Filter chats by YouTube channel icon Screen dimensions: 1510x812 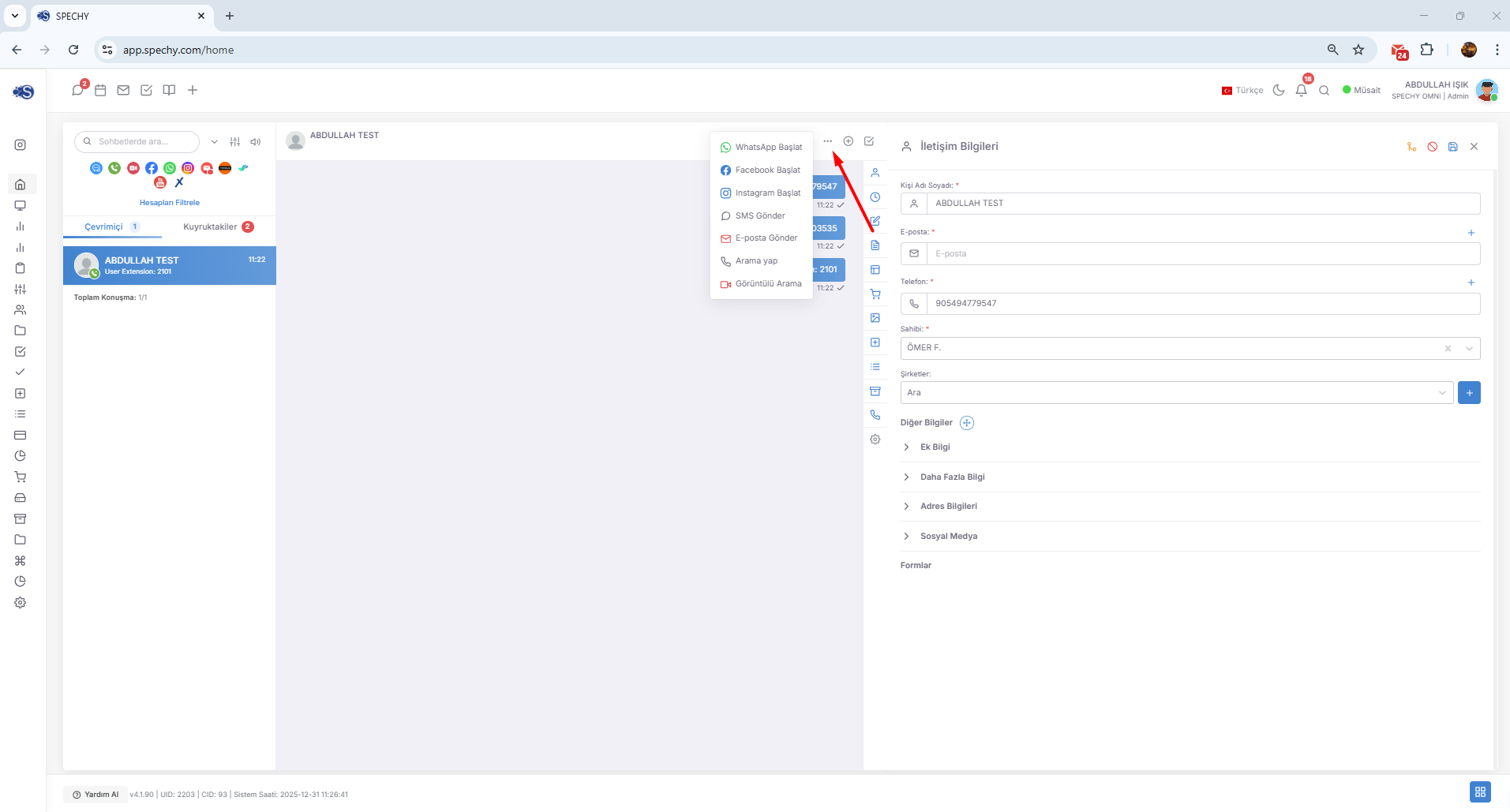pos(160,182)
